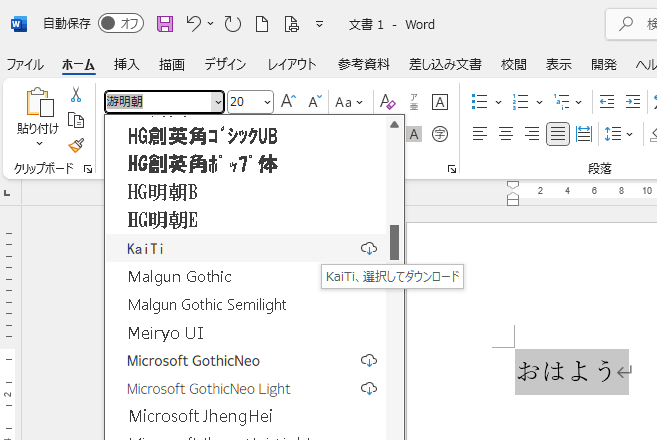The height and width of the screenshot is (440, 657).
Task: Click the Multilevel list icon
Action: point(562,102)
